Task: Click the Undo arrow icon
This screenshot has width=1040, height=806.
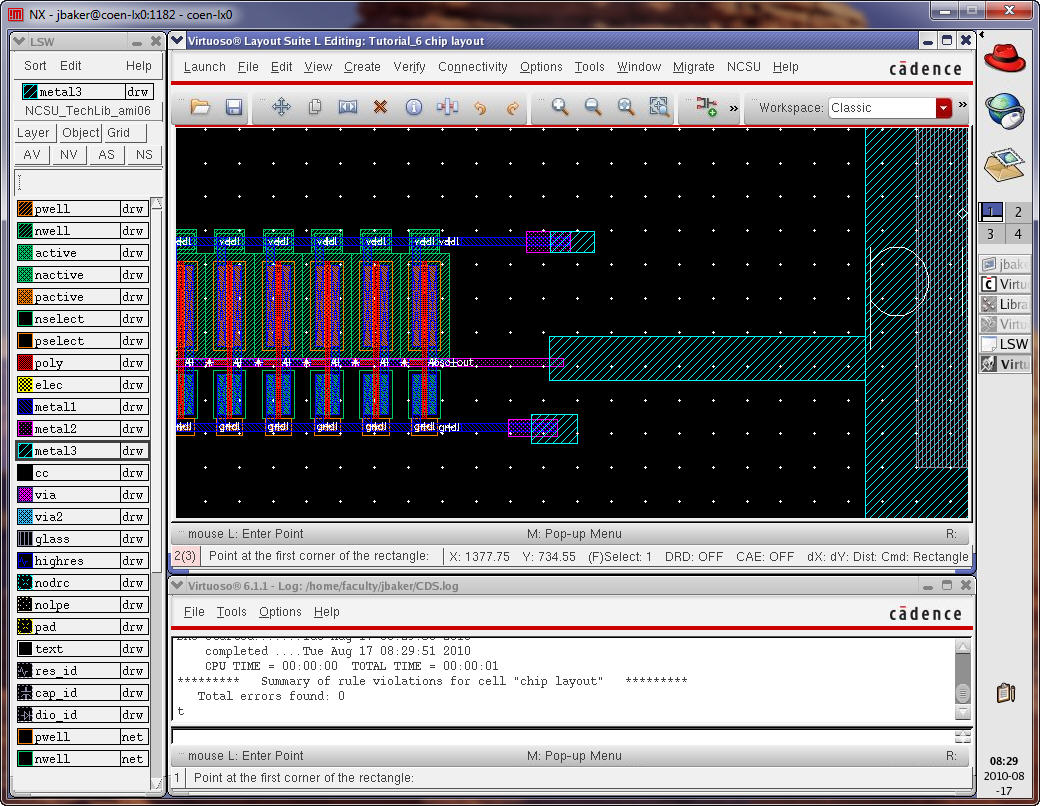Action: coord(480,107)
